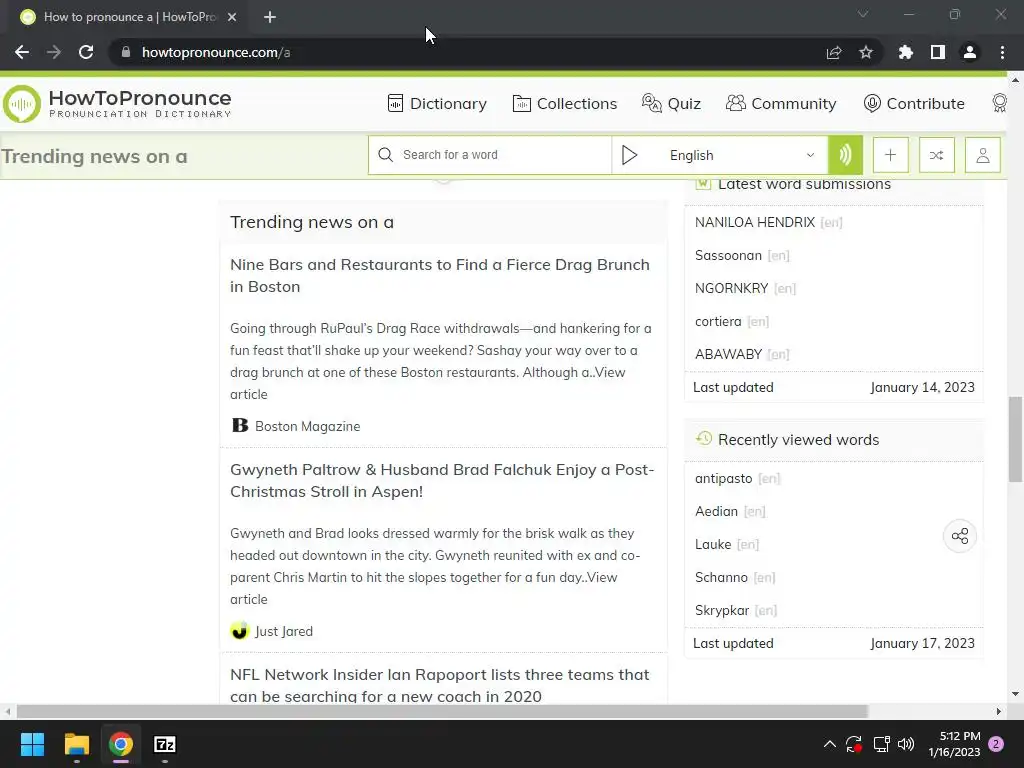1024x768 pixels.
Task: Bookmark the page with star icon
Action: pyautogui.click(x=865, y=52)
